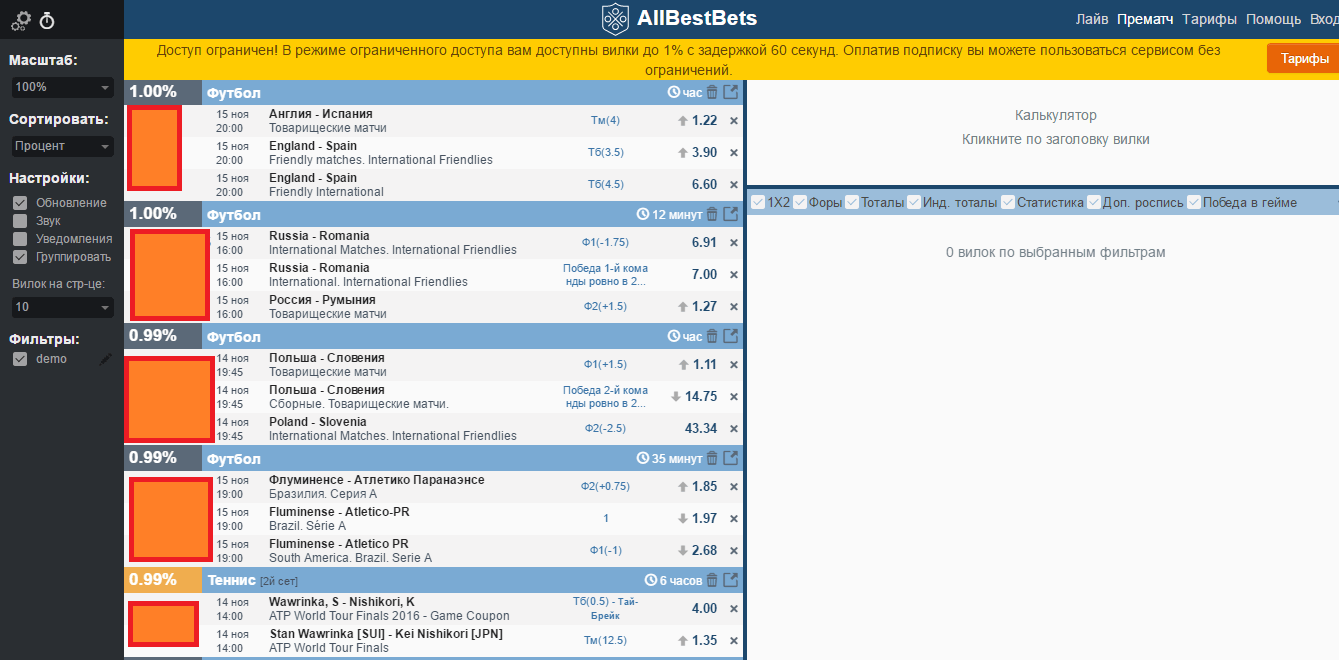Click the Вход login link
Viewport: 1339px width, 660px height.
[1324, 19]
